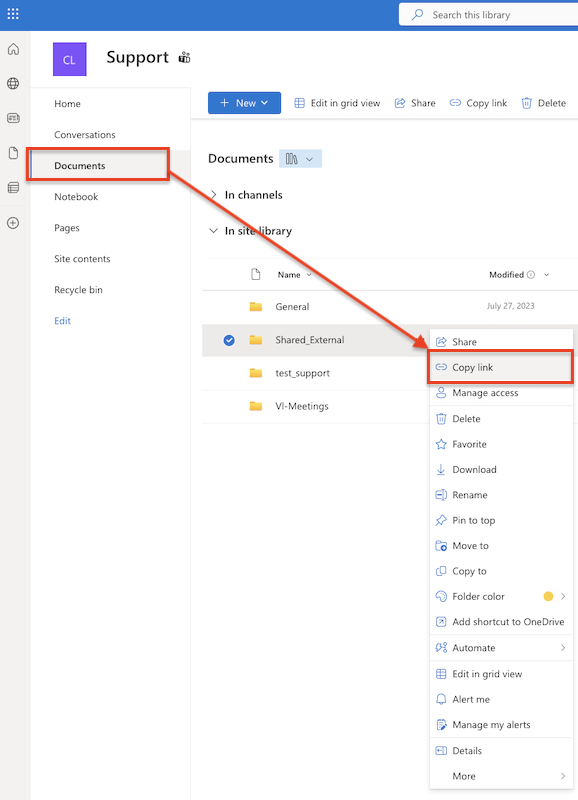This screenshot has height=800, width=578.
Task: Choose Share in the context menu
Action: (x=501, y=342)
